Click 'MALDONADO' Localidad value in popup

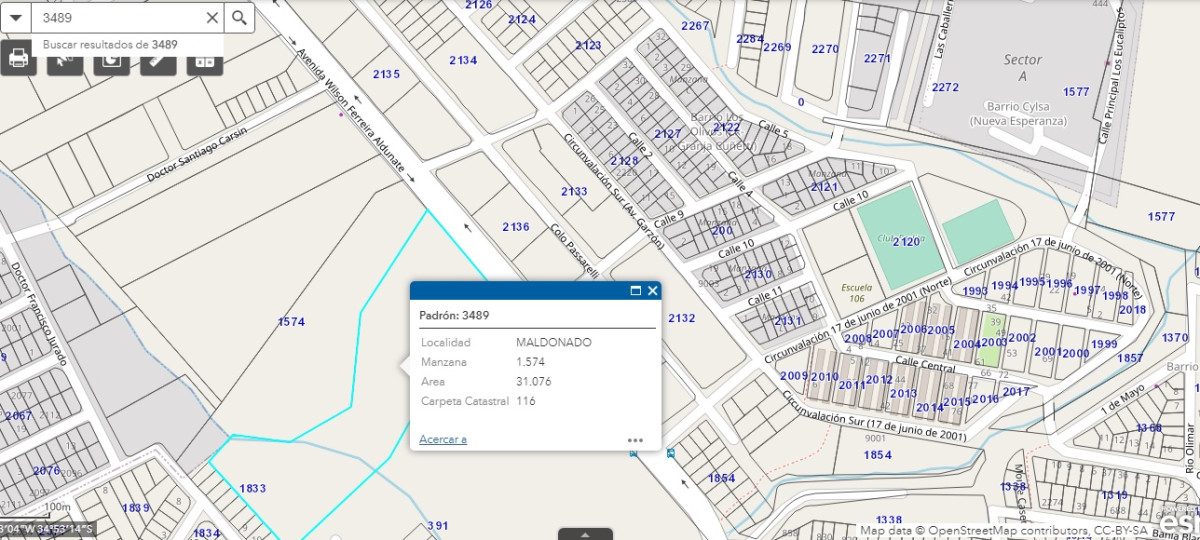tap(553, 342)
